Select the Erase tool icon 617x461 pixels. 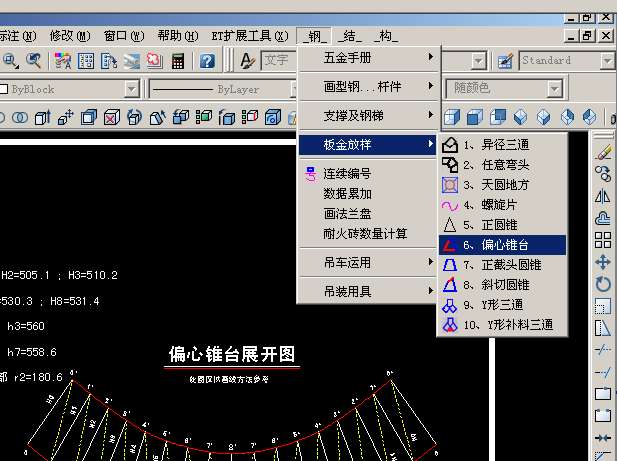pyautogui.click(x=603, y=153)
